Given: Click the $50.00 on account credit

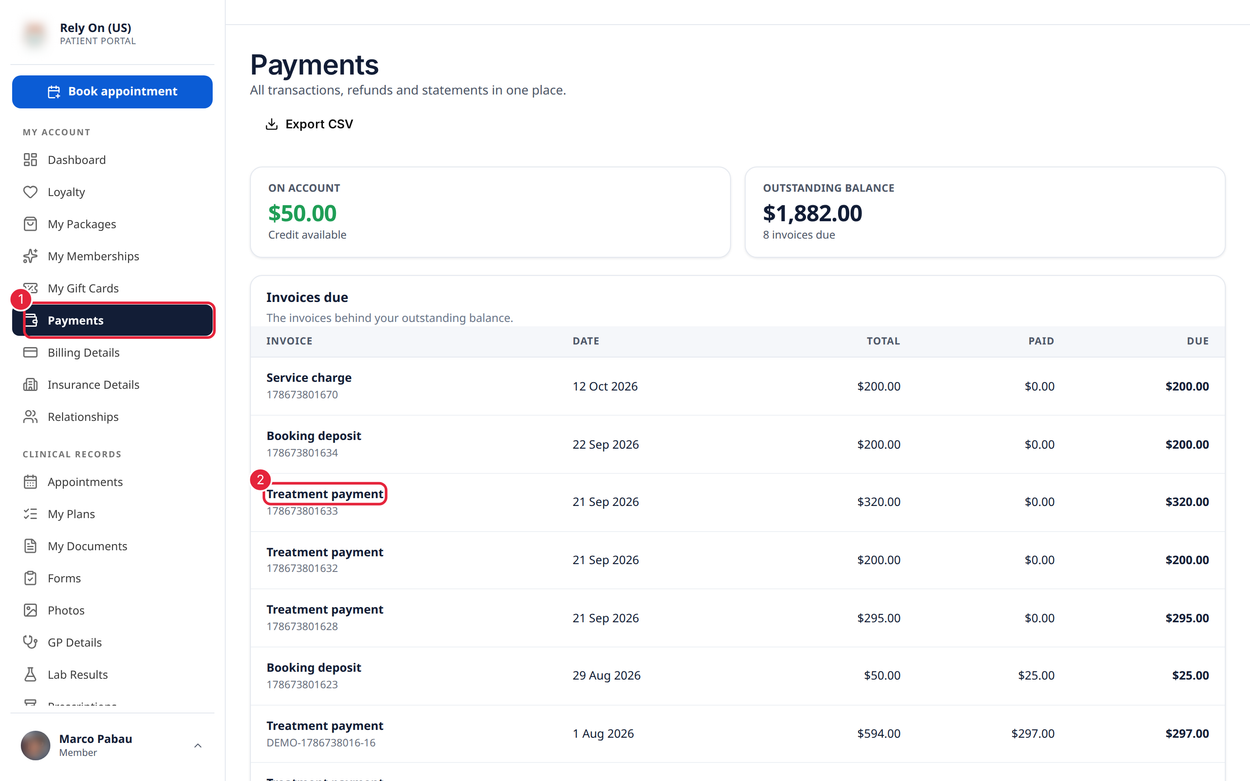Looking at the screenshot, I should (x=302, y=213).
